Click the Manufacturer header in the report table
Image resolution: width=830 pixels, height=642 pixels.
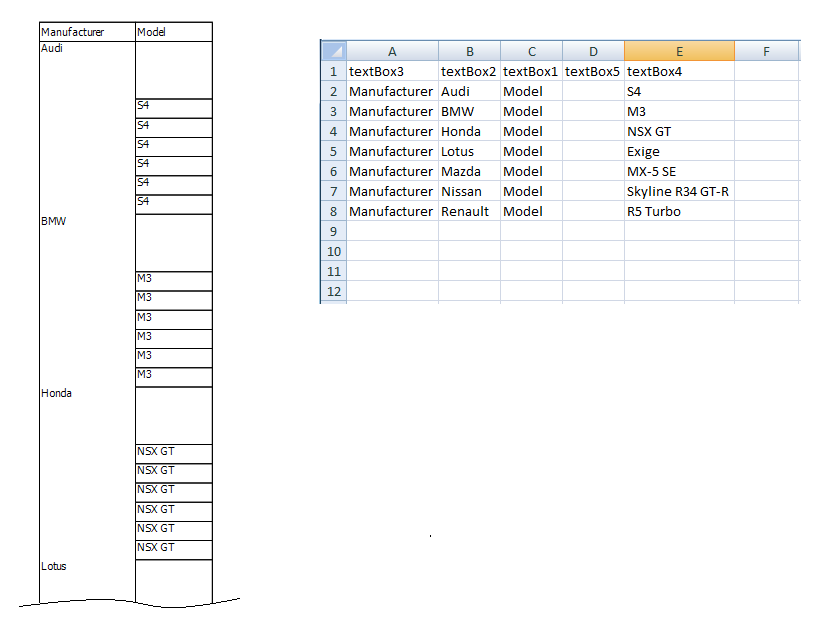(x=87, y=32)
